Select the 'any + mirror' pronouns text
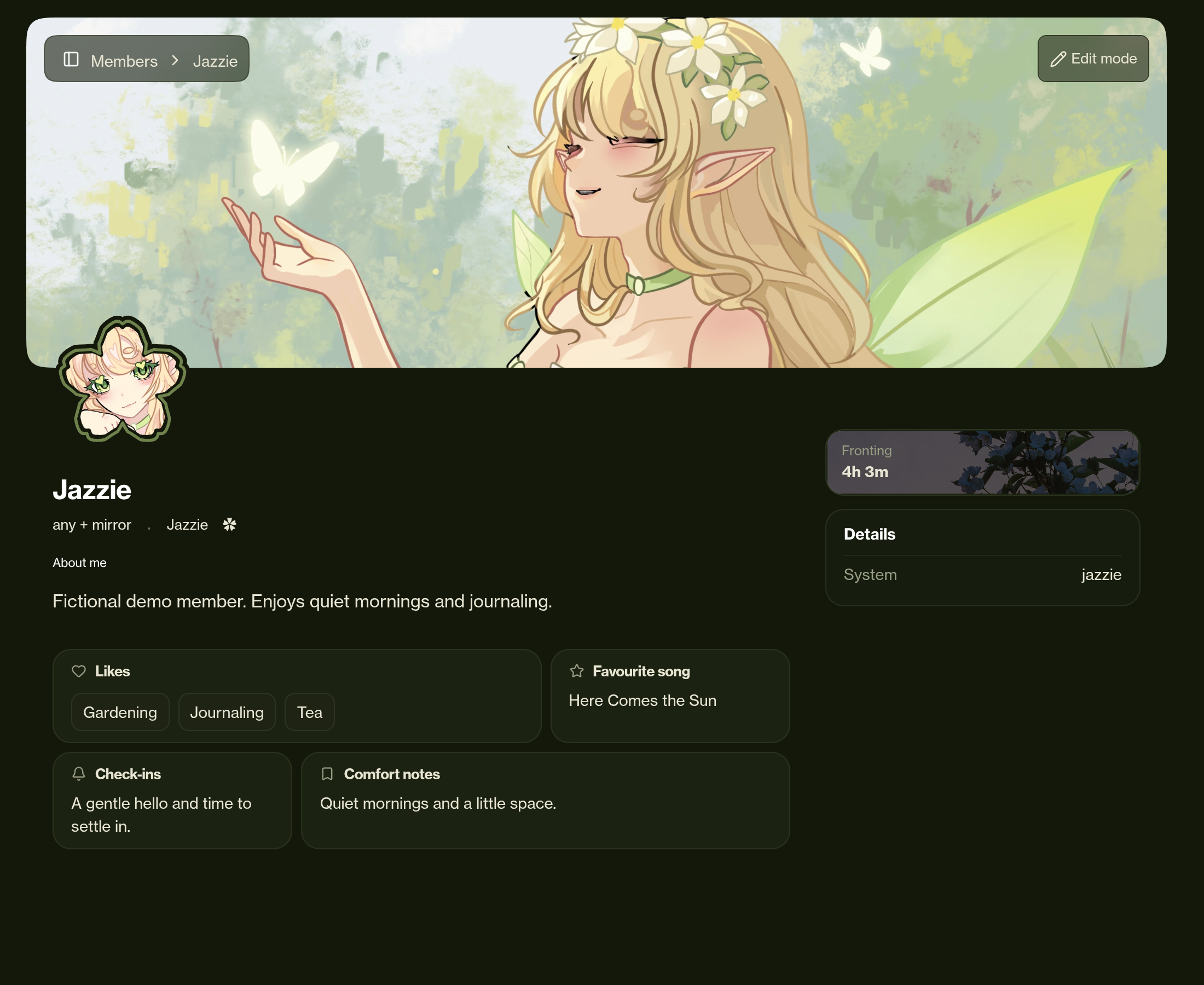This screenshot has height=985, width=1204. [92, 525]
